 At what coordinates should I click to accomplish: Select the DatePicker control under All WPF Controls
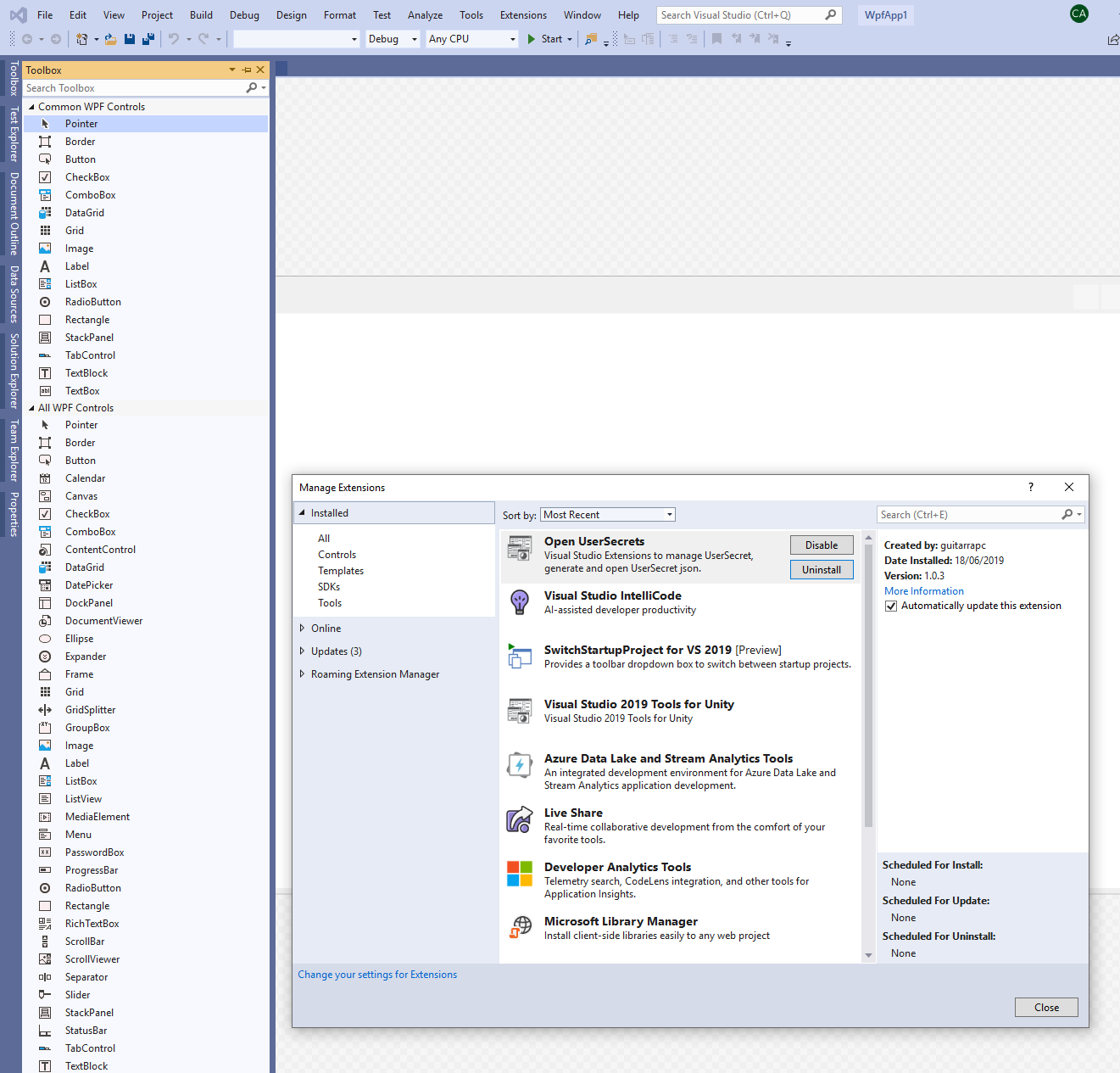click(88, 584)
